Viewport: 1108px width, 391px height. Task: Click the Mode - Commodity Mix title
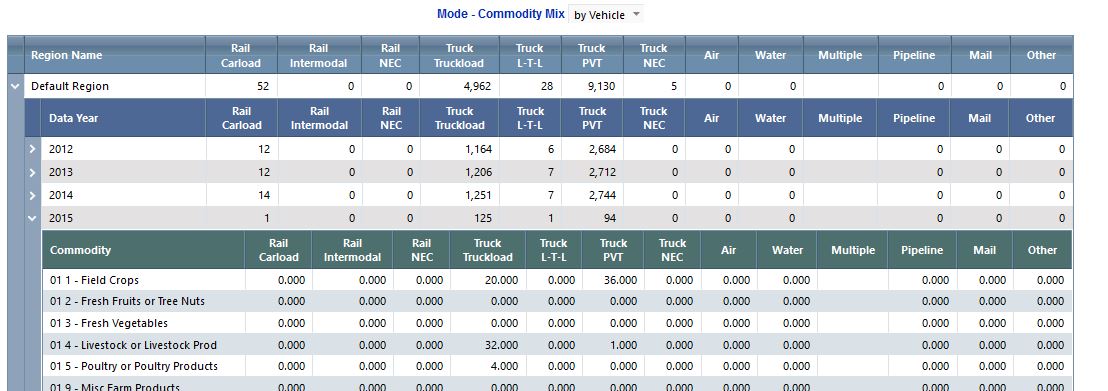point(500,13)
